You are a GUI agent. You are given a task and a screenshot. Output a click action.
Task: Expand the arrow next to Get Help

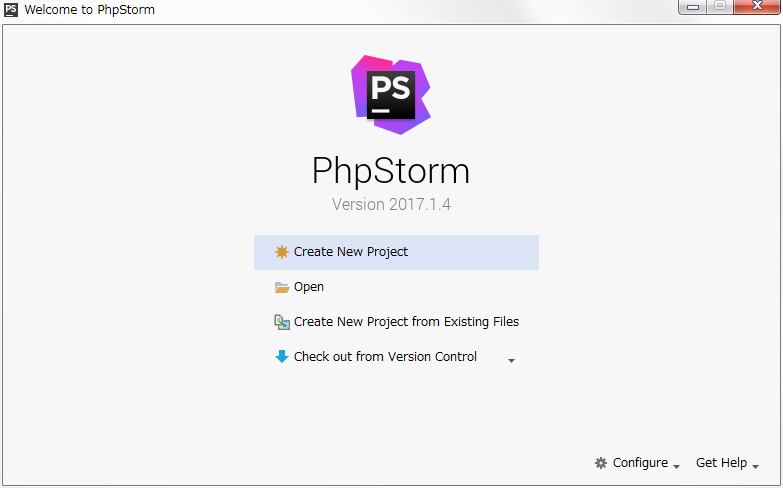pos(755,467)
